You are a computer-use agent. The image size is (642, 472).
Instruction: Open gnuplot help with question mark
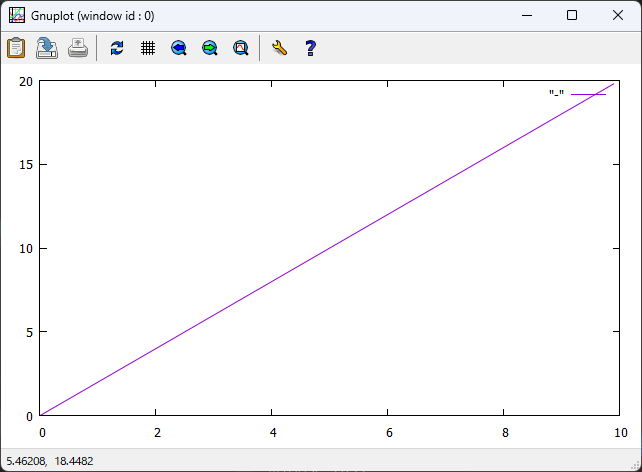click(x=310, y=47)
